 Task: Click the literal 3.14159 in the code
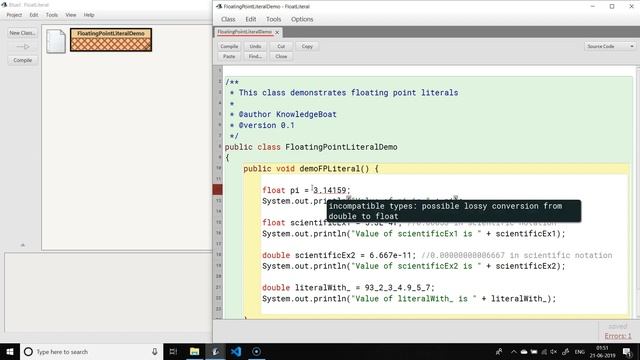tap(329, 190)
